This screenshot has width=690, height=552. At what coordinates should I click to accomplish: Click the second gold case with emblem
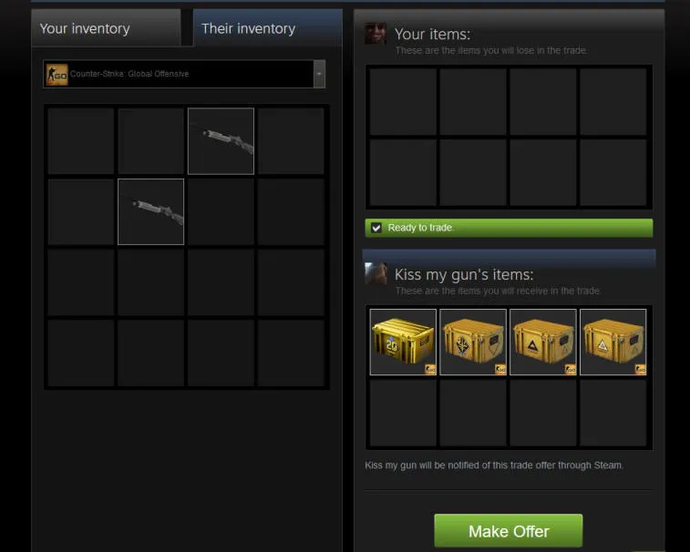coord(473,342)
